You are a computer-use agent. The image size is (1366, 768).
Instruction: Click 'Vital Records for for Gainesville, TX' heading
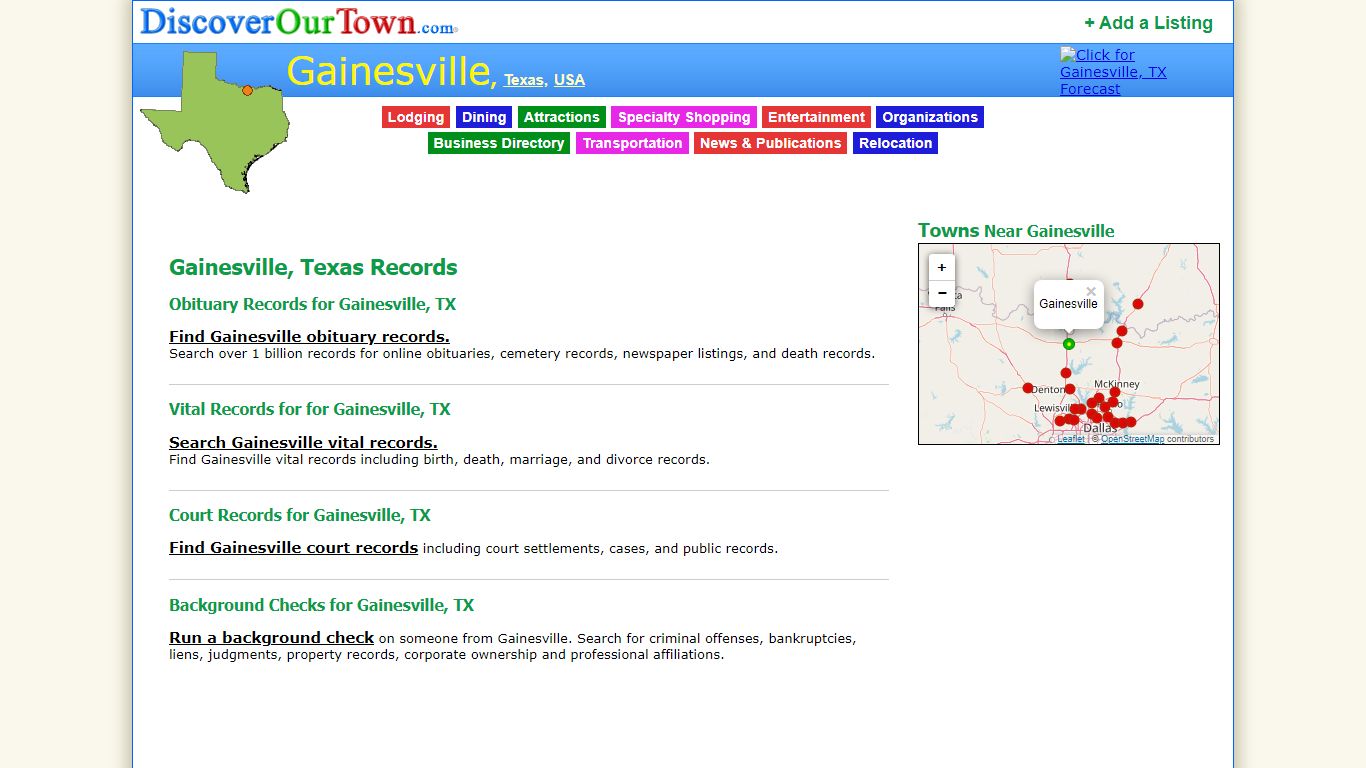click(310, 409)
